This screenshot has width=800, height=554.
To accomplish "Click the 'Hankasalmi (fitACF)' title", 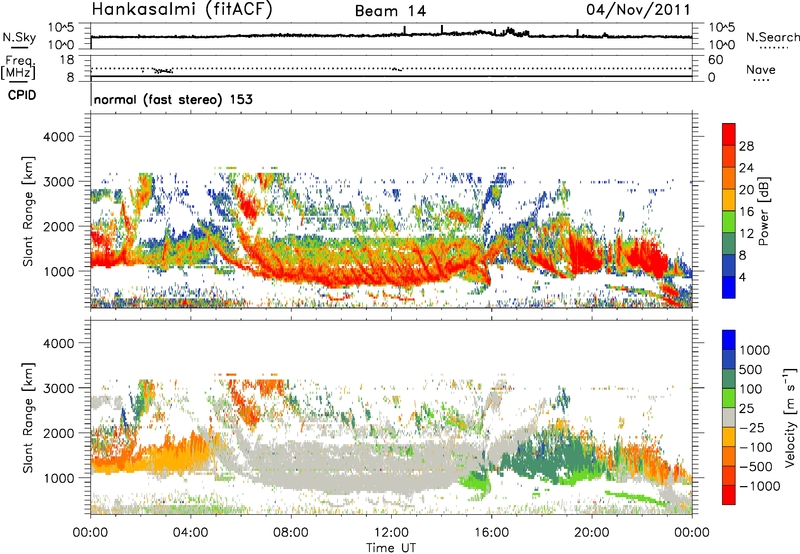I will coord(182,10).
